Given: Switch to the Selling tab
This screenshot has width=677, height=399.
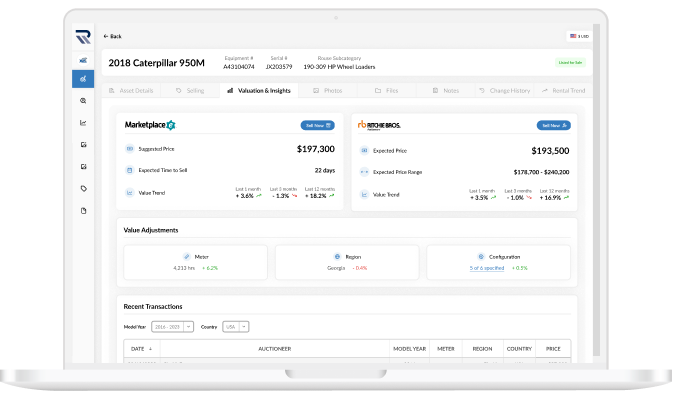Looking at the screenshot, I should (190, 91).
